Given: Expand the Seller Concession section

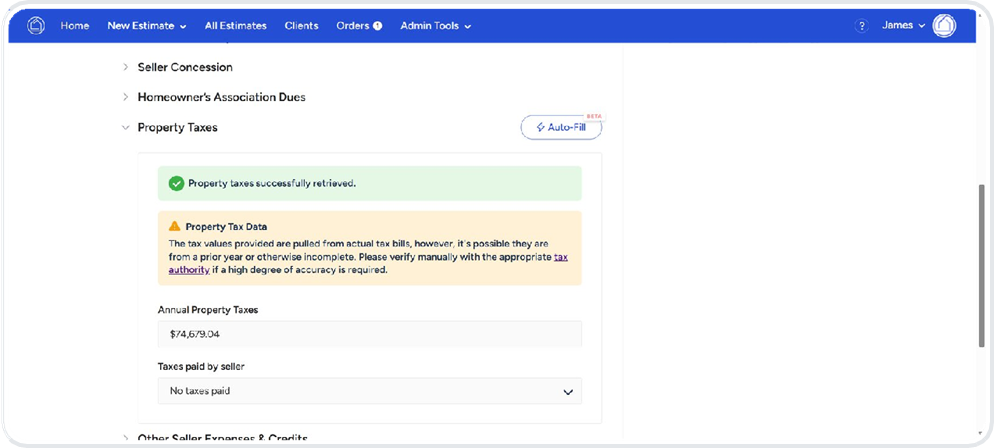Looking at the screenshot, I should click(x=184, y=67).
